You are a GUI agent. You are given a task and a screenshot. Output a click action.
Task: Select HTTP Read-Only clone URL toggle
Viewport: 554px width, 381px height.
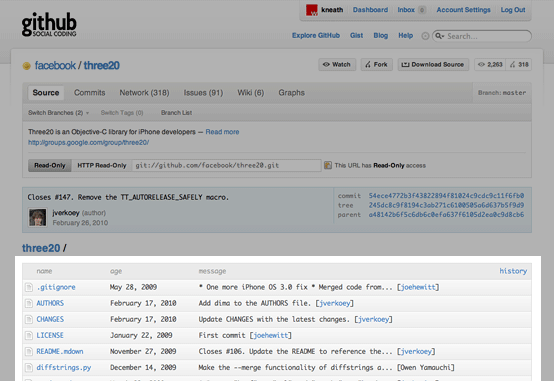[102, 165]
